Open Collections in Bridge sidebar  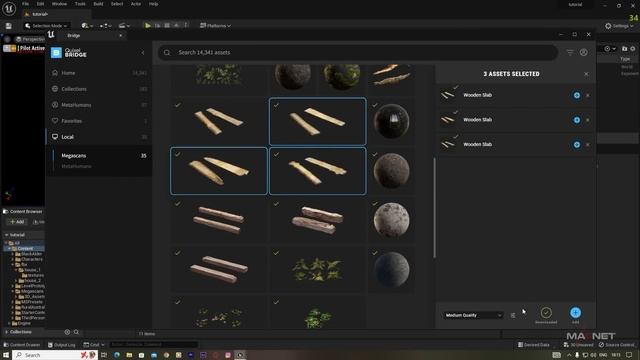point(74,89)
